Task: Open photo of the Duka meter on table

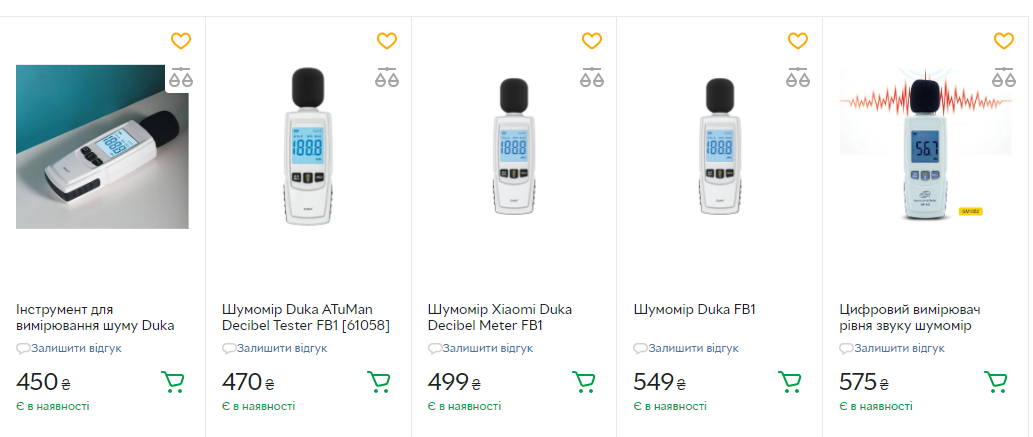Action: tap(102, 147)
